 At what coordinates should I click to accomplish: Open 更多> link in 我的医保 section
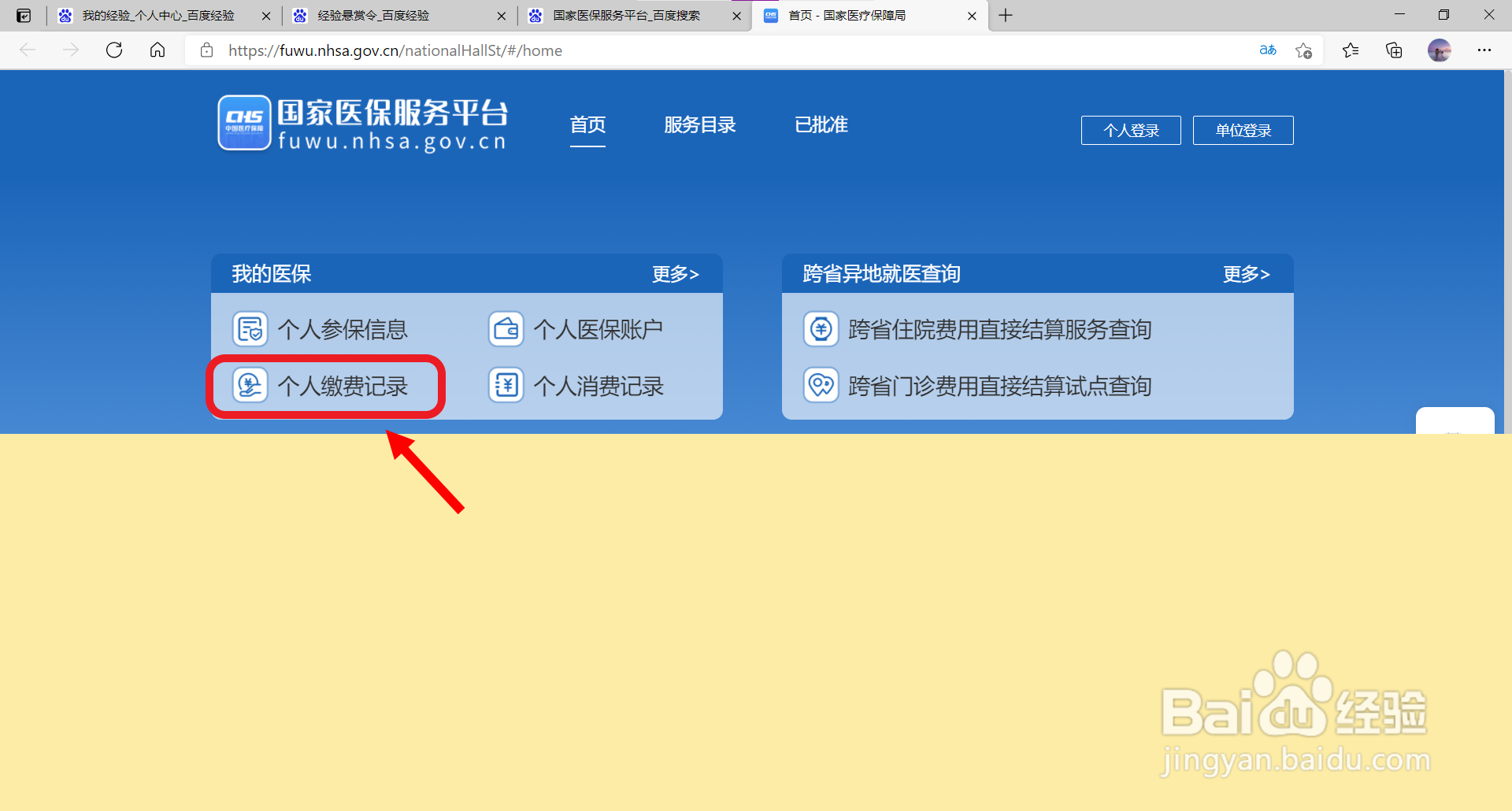(675, 274)
